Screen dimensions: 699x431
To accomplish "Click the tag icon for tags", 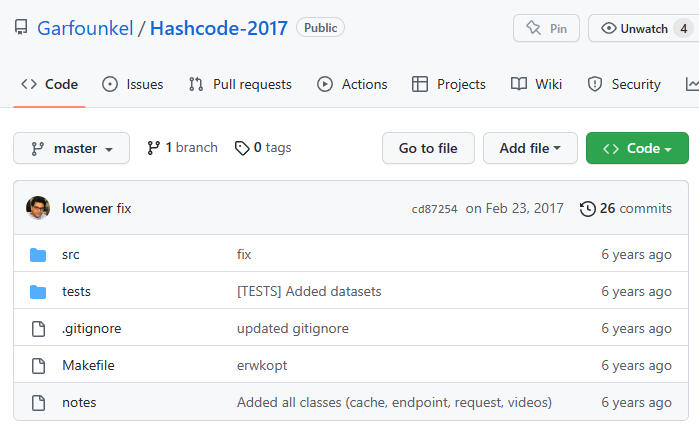I will 241,148.
